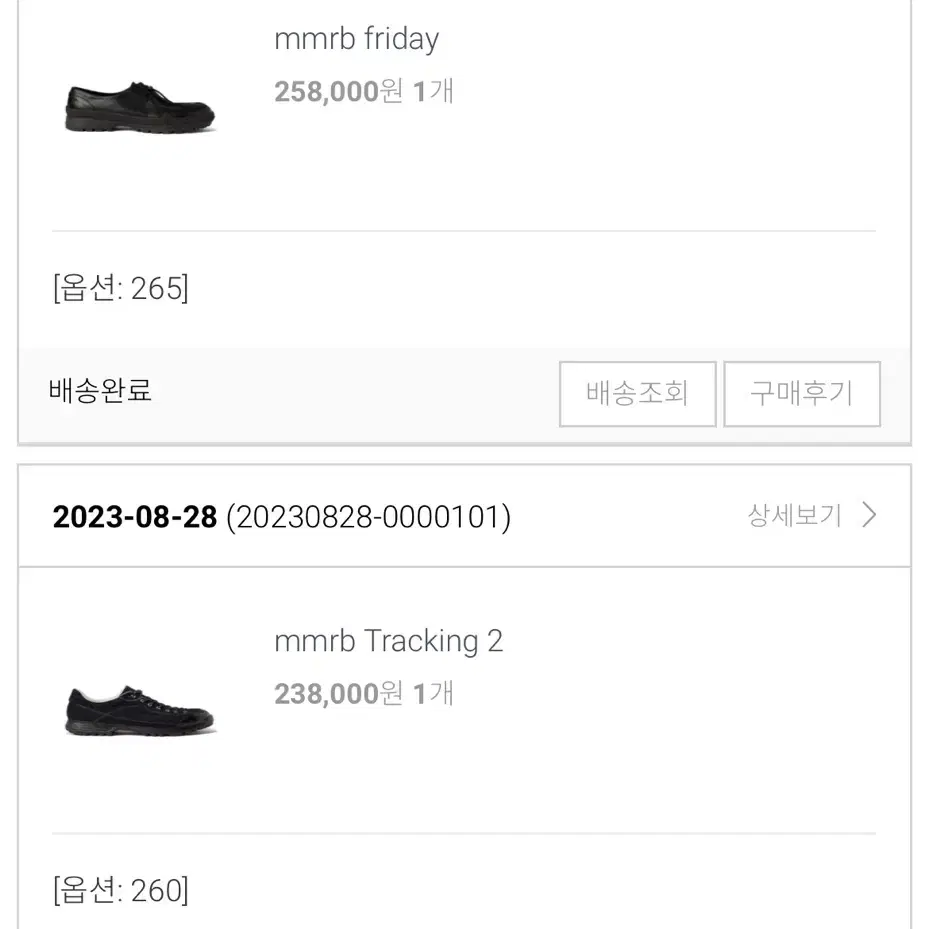This screenshot has width=929, height=929.
Task: Click the 1개 quantity next to 258,000원
Action: (x=433, y=91)
